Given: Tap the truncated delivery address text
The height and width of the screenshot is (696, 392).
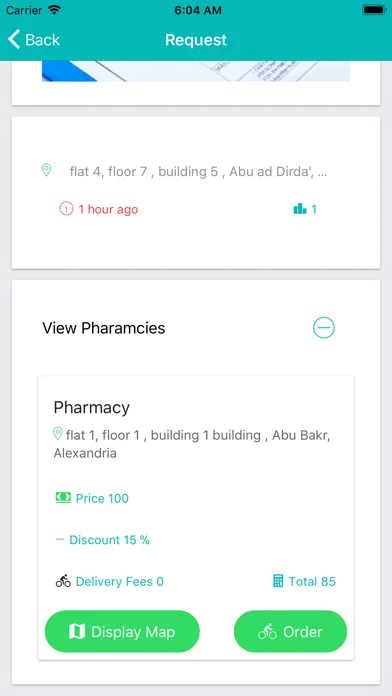Looking at the screenshot, I should 198,171.
